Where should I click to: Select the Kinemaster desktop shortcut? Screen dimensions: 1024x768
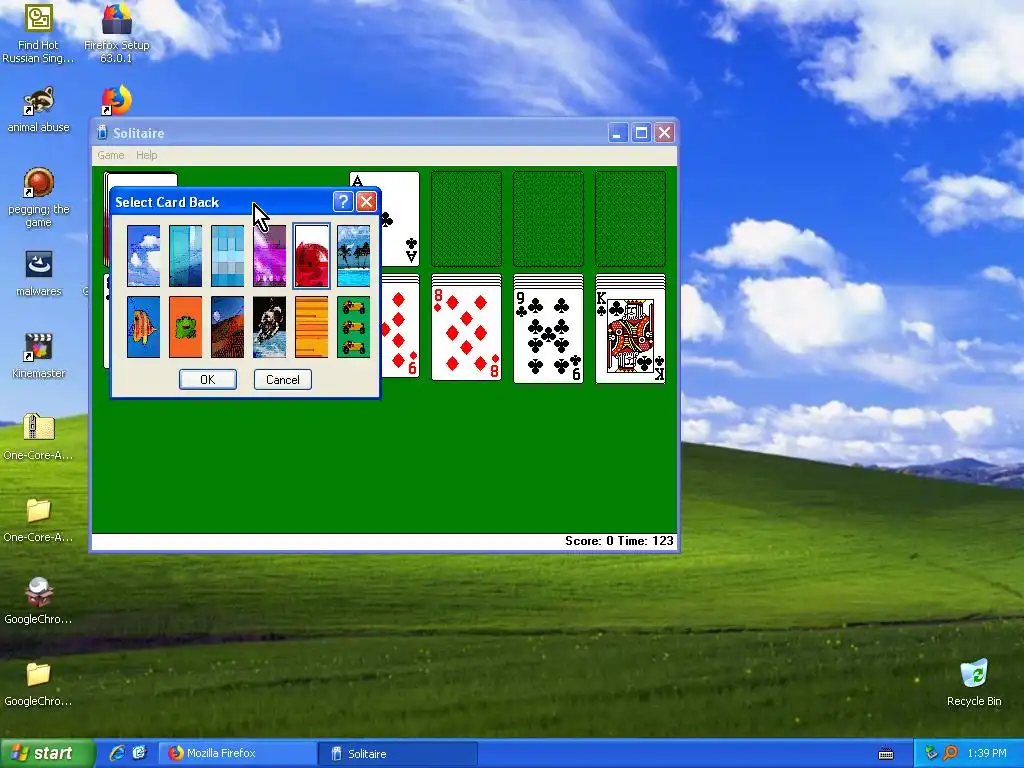[38, 356]
